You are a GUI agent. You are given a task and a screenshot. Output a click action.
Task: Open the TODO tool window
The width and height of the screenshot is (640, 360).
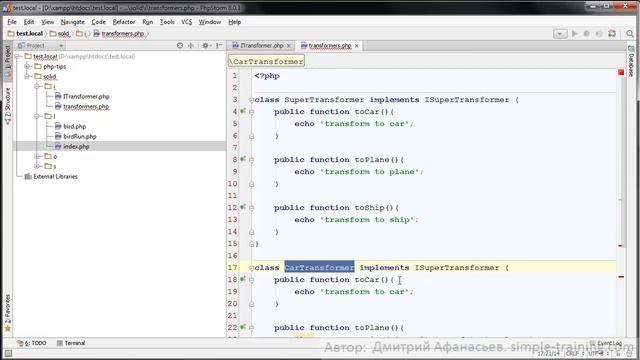tap(32, 343)
